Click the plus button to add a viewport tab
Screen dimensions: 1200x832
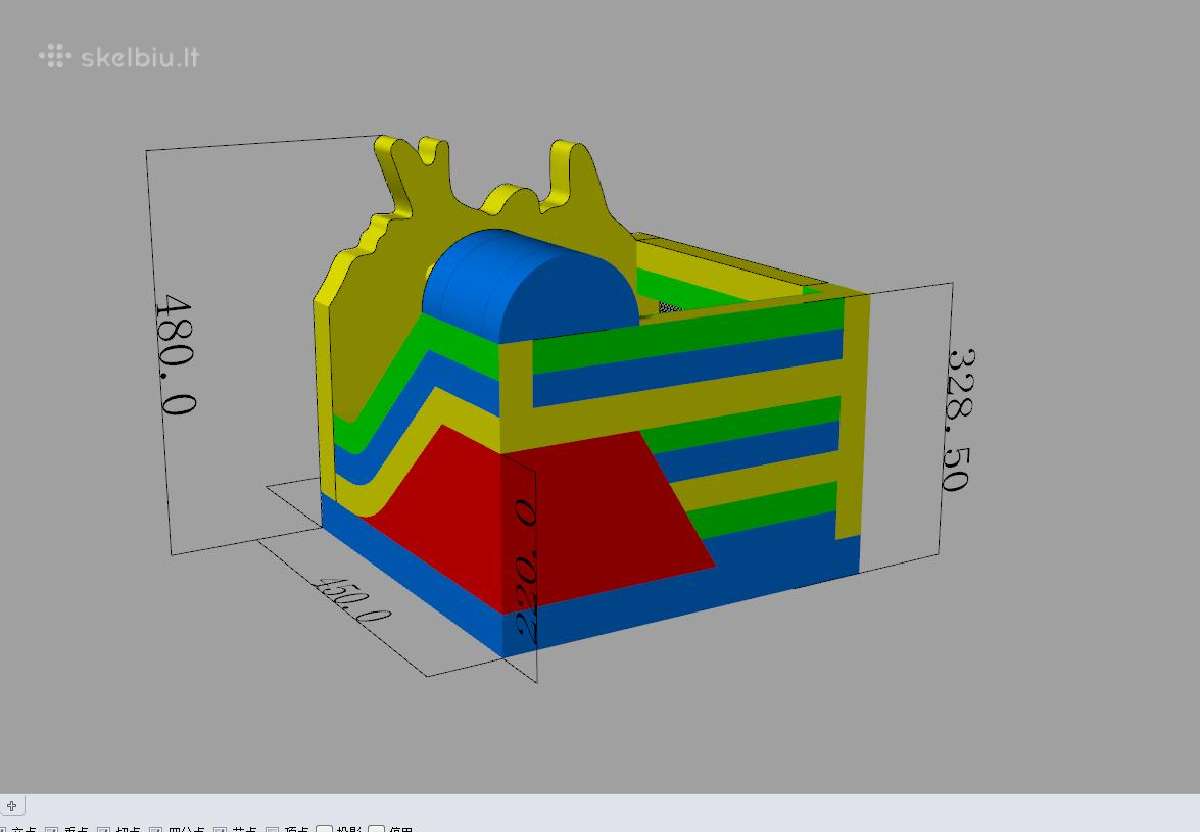tap(12, 806)
